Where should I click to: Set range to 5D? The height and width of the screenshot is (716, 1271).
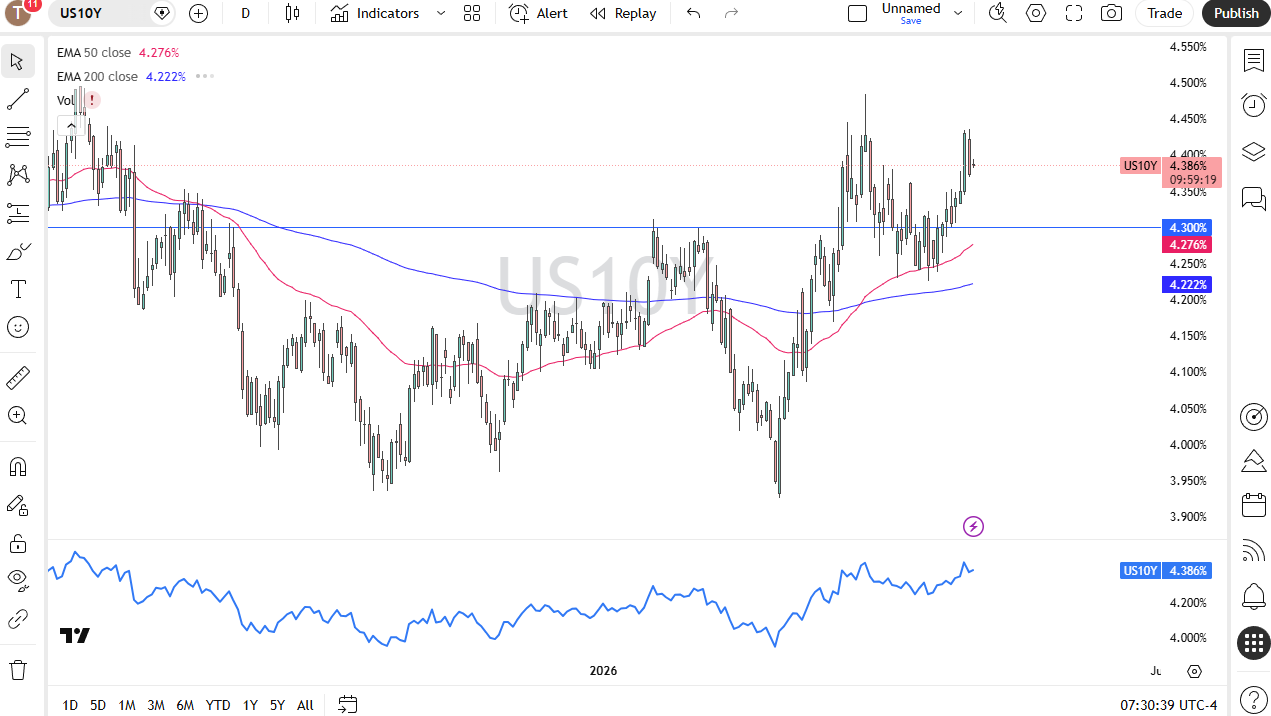point(97,705)
